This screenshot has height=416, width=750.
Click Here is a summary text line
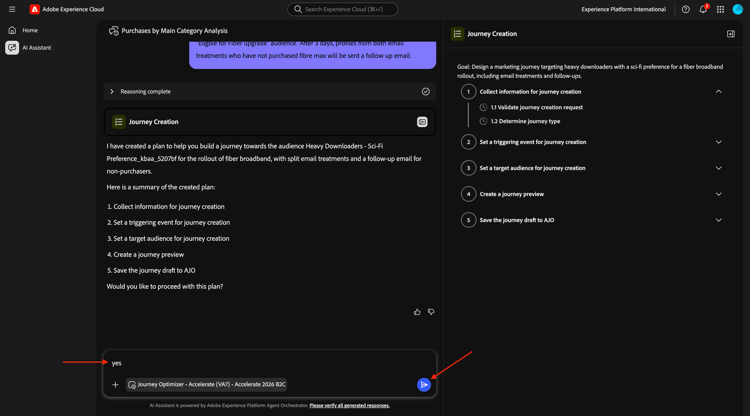click(161, 187)
